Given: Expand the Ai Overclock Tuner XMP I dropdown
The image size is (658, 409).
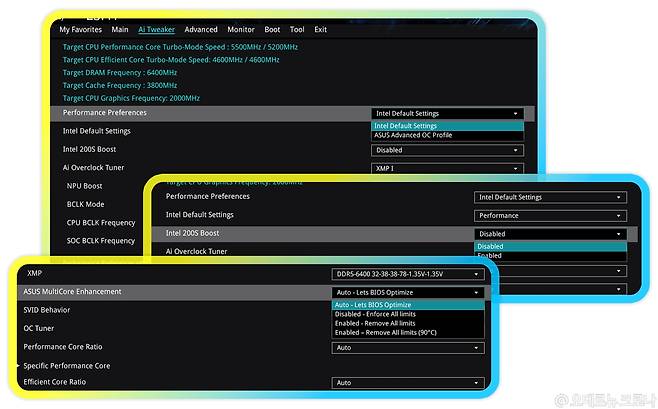Looking at the screenshot, I should click(447, 168).
